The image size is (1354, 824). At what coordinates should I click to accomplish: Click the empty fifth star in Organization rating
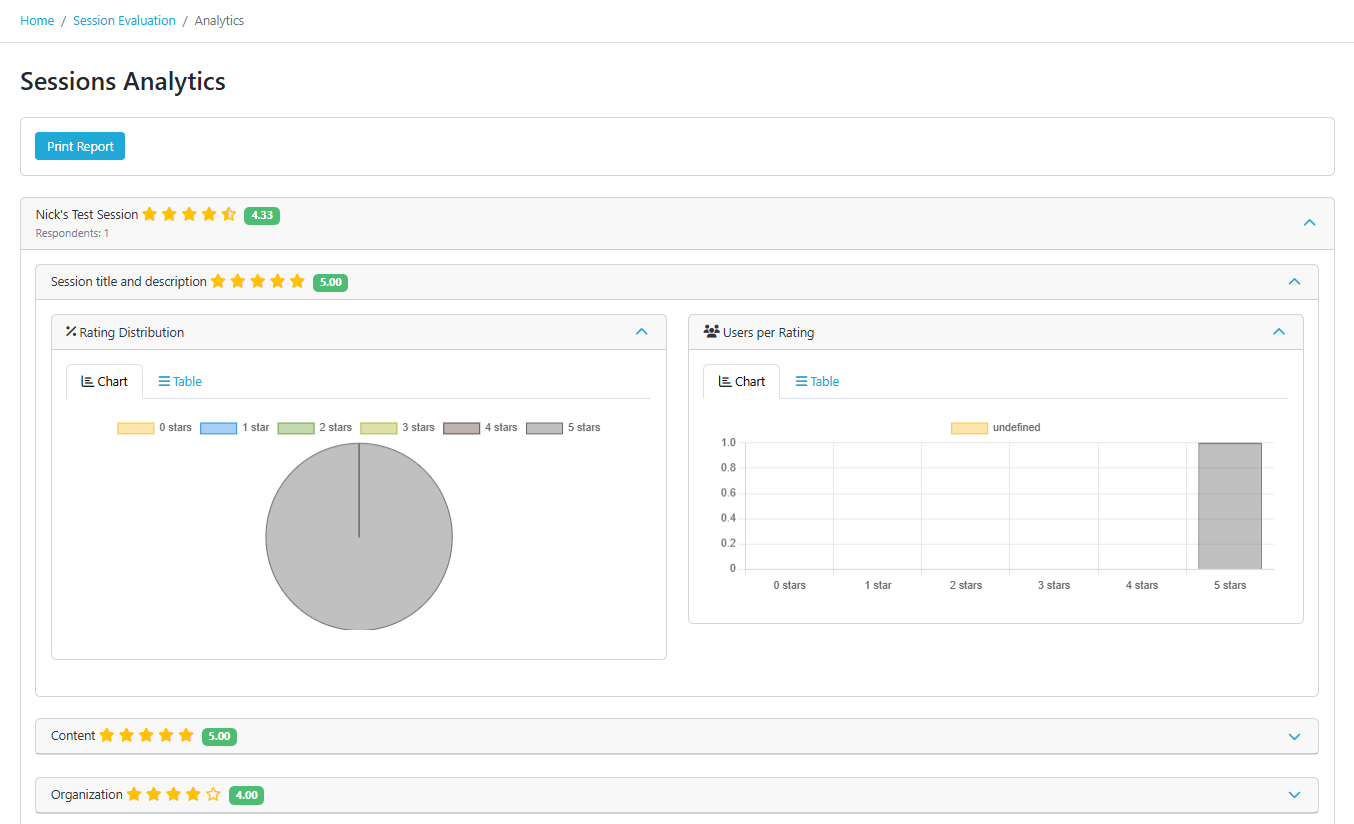(x=213, y=795)
